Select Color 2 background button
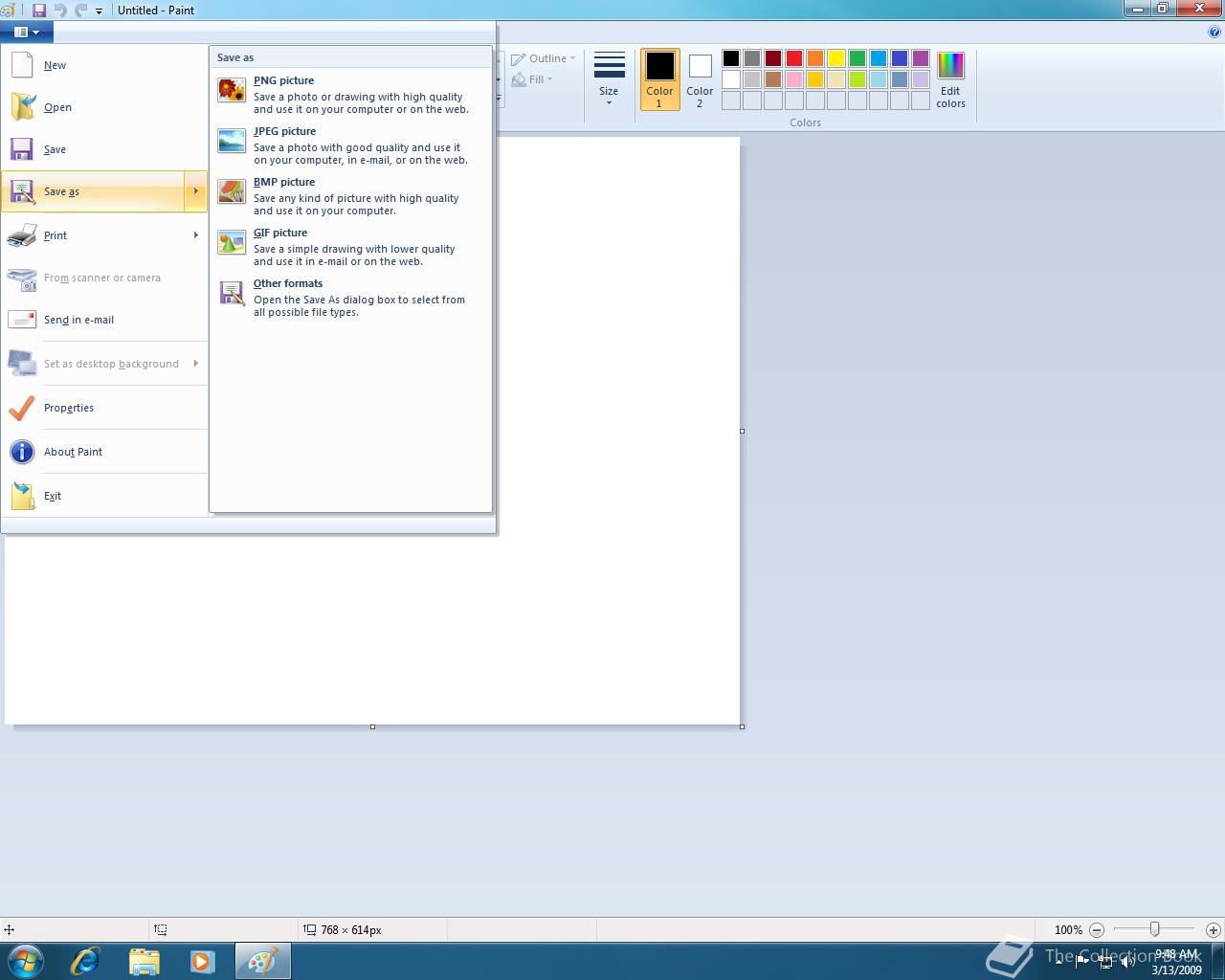The width and height of the screenshot is (1225, 980). pyautogui.click(x=700, y=79)
